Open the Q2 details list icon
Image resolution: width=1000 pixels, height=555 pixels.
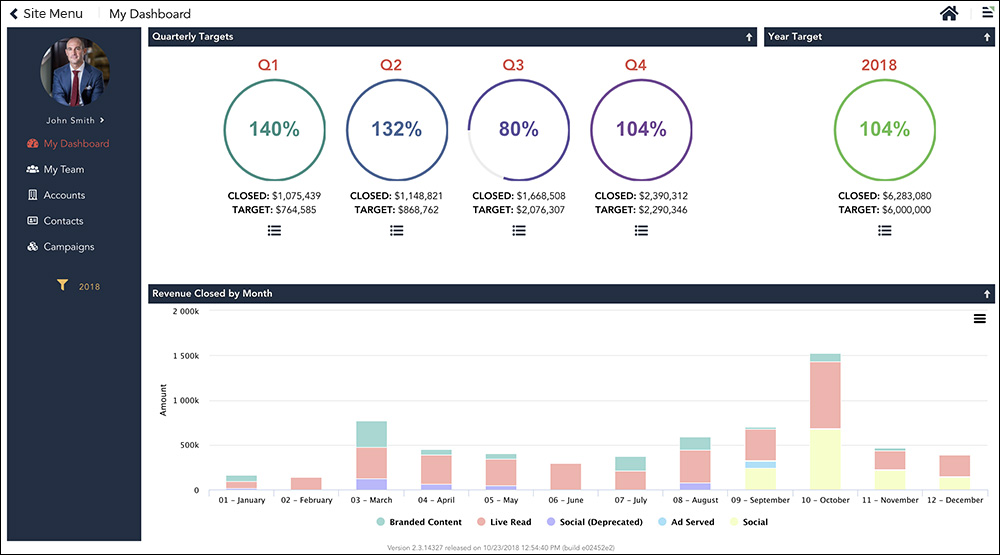point(396,230)
